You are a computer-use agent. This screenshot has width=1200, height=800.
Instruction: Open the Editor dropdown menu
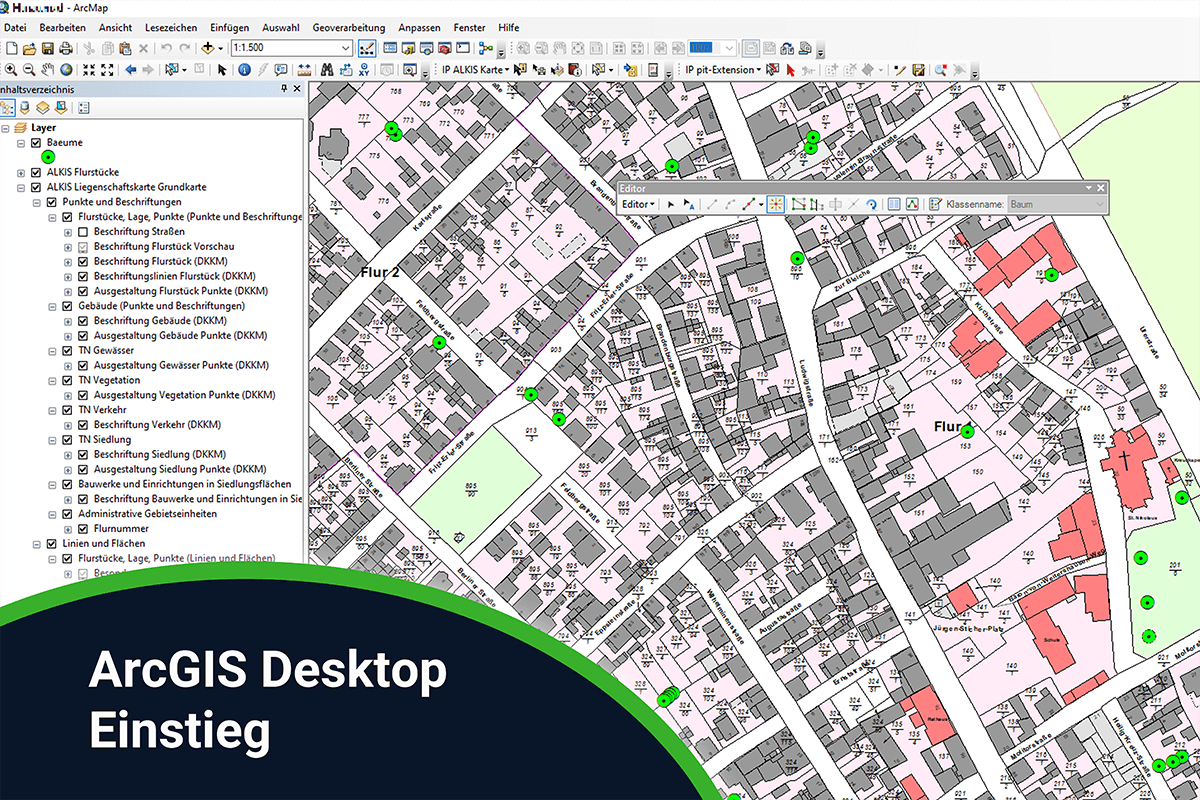point(637,203)
